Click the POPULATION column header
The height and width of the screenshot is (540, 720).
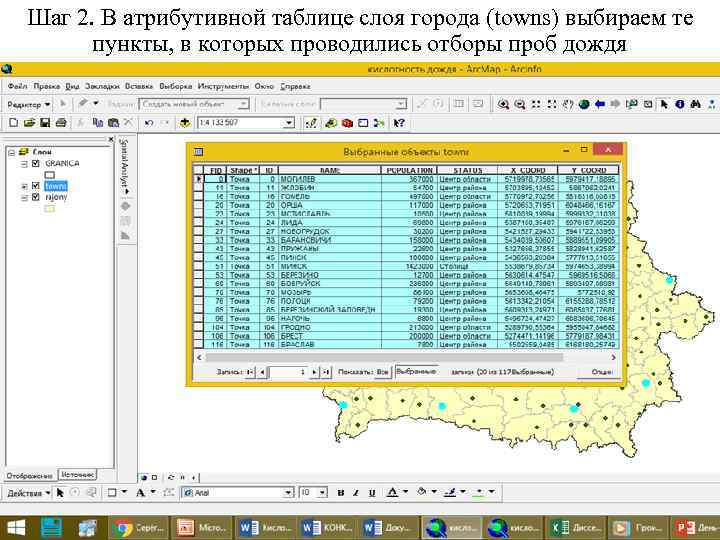tap(410, 170)
